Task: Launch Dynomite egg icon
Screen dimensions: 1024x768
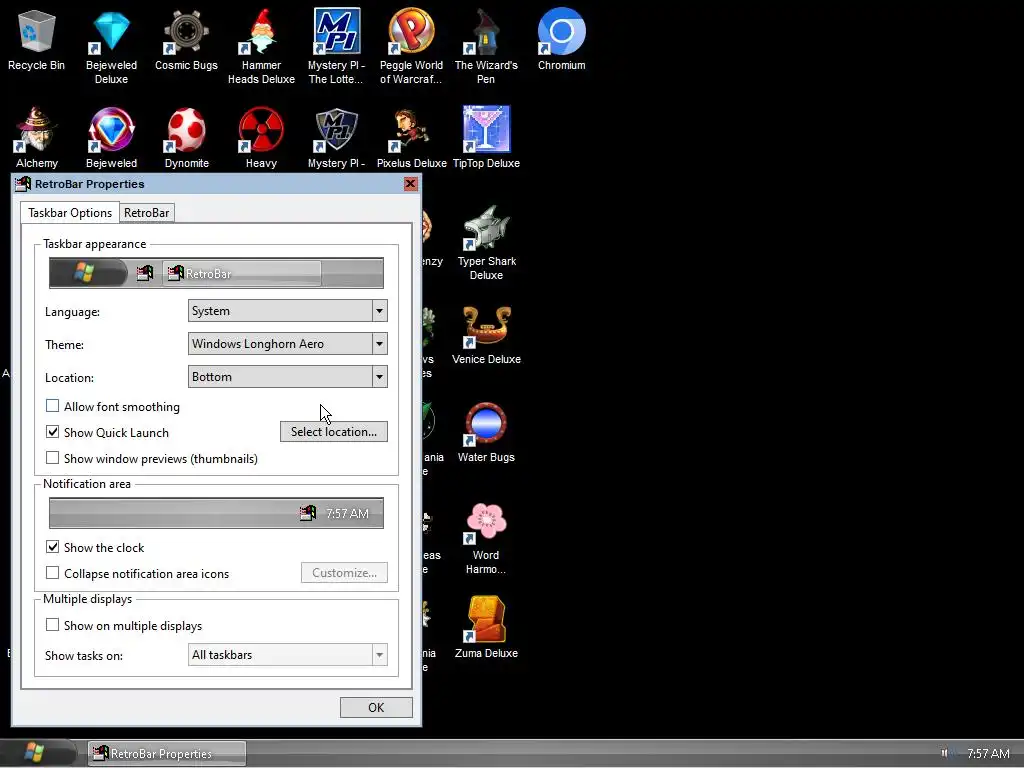Action: pos(187,137)
